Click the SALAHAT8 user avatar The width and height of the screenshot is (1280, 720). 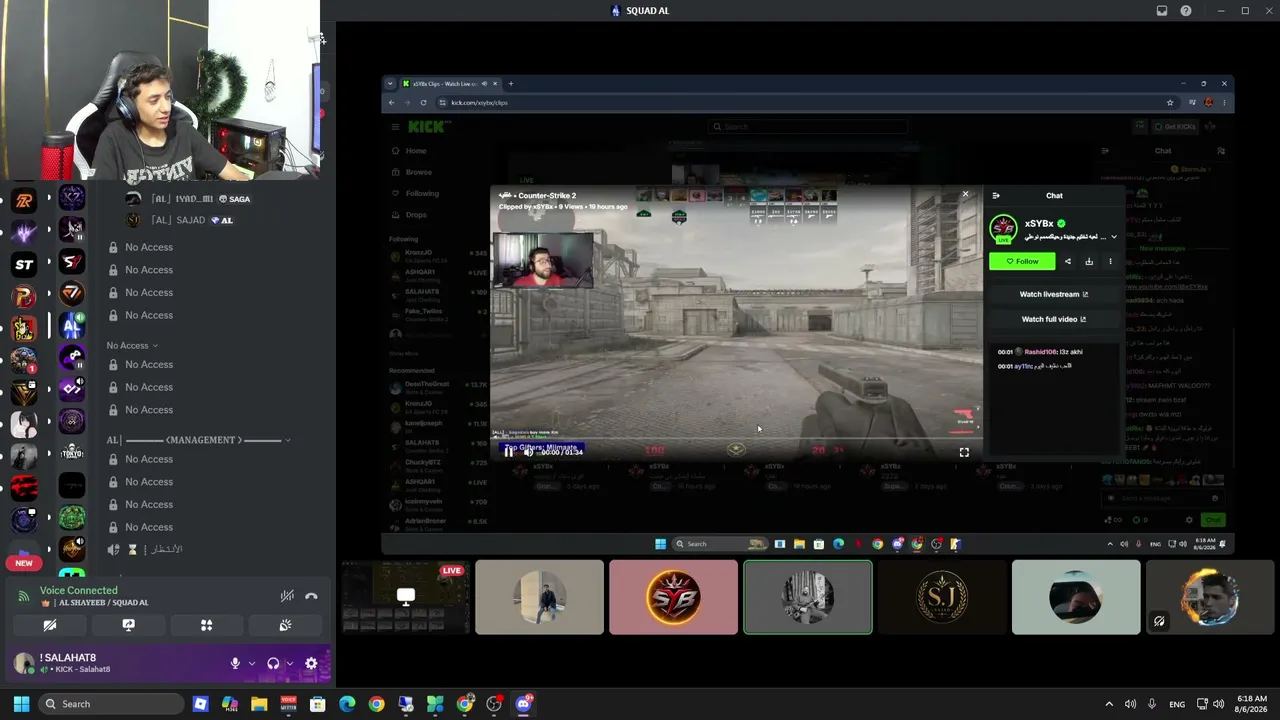coord(23,663)
